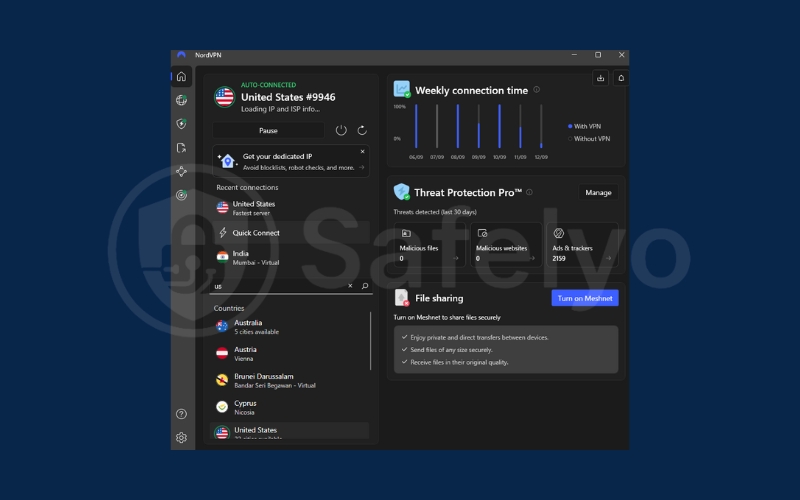Open the Help question mark icon
The width and height of the screenshot is (800, 500).
[x=181, y=414]
